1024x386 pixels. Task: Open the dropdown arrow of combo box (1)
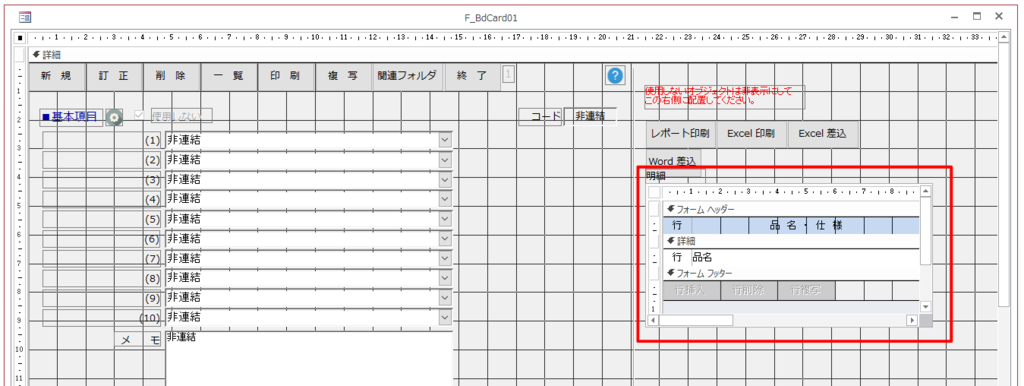click(x=445, y=140)
